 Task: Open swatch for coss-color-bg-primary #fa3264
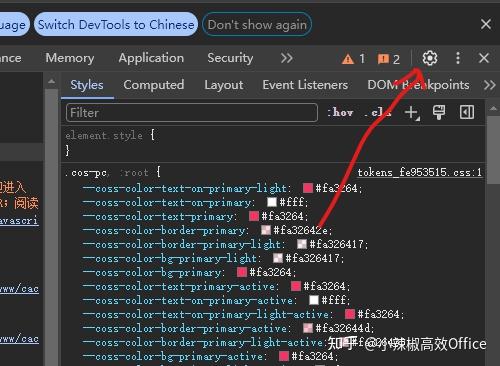pos(242,272)
